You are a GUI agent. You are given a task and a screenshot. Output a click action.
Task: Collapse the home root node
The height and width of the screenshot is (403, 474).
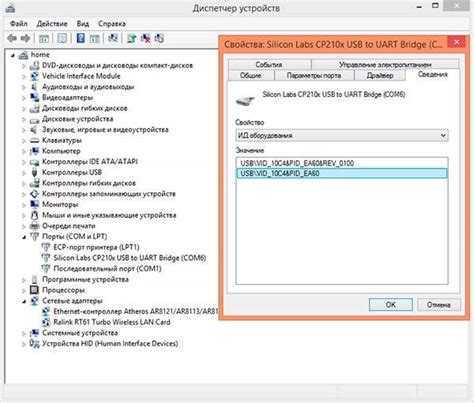(x=13, y=55)
